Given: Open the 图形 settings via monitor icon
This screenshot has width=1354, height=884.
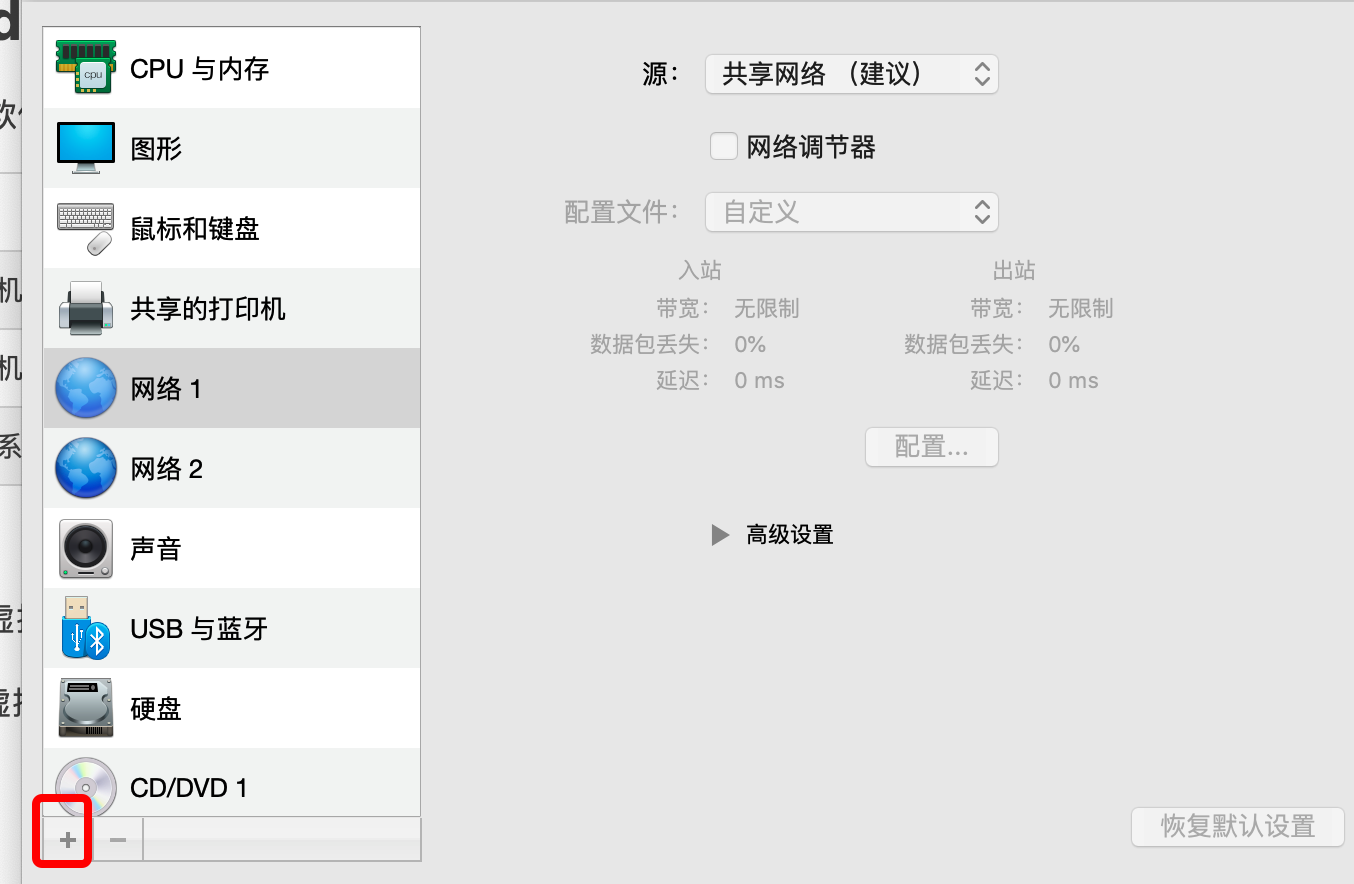Looking at the screenshot, I should [85, 147].
